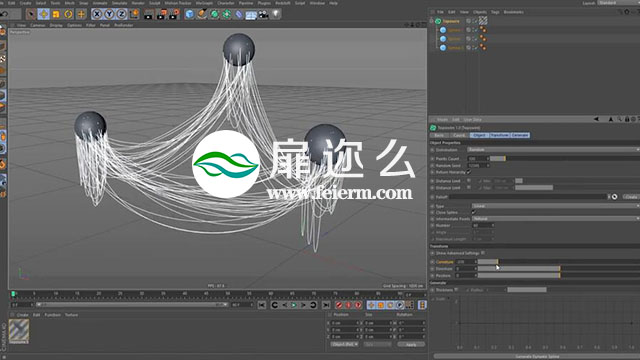Image resolution: width=640 pixels, height=360 pixels.
Task: Add a Light object from toolbar
Action: [276, 14]
